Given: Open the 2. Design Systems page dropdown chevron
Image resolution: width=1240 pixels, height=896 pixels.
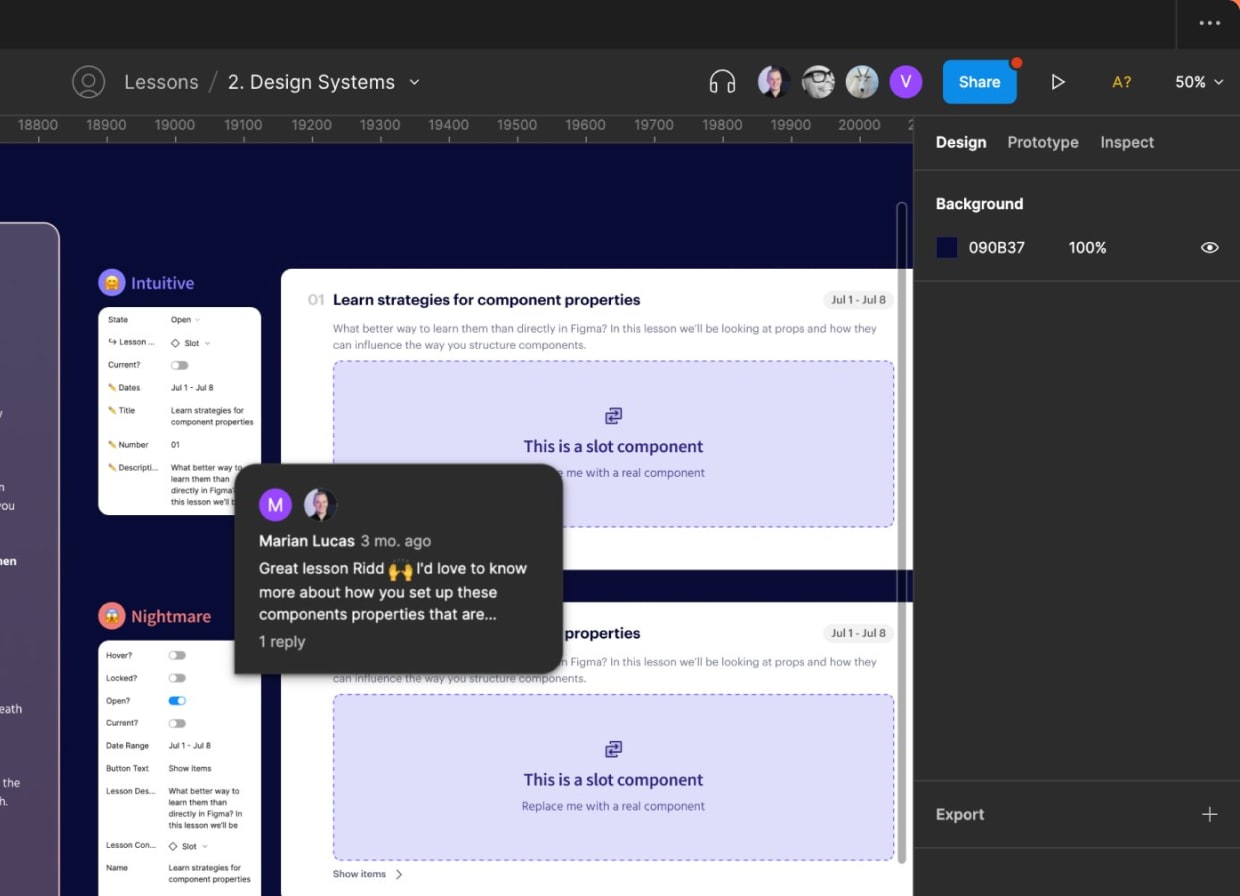Looking at the screenshot, I should point(415,82).
